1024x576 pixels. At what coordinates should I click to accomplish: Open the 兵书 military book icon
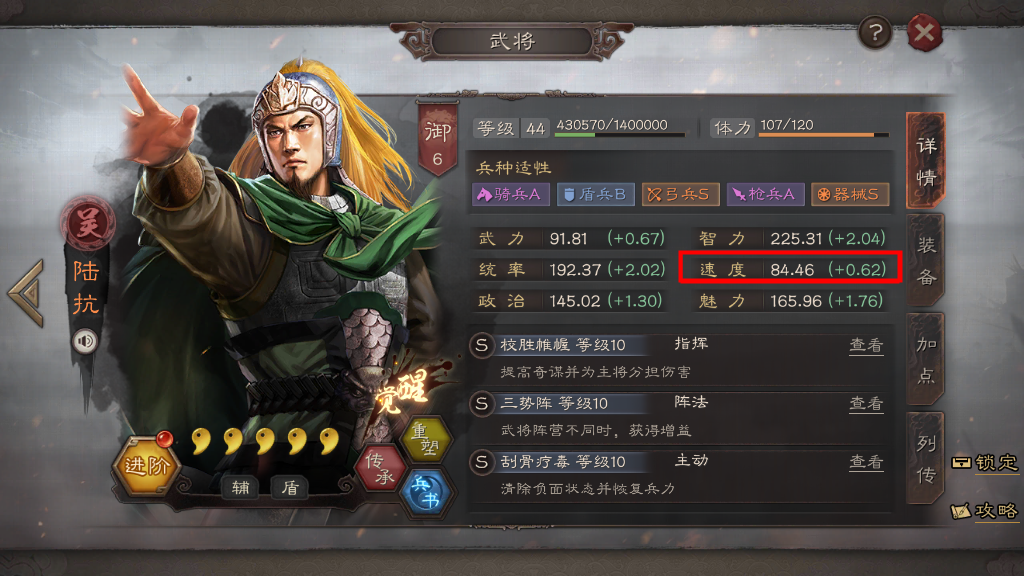coord(427,492)
